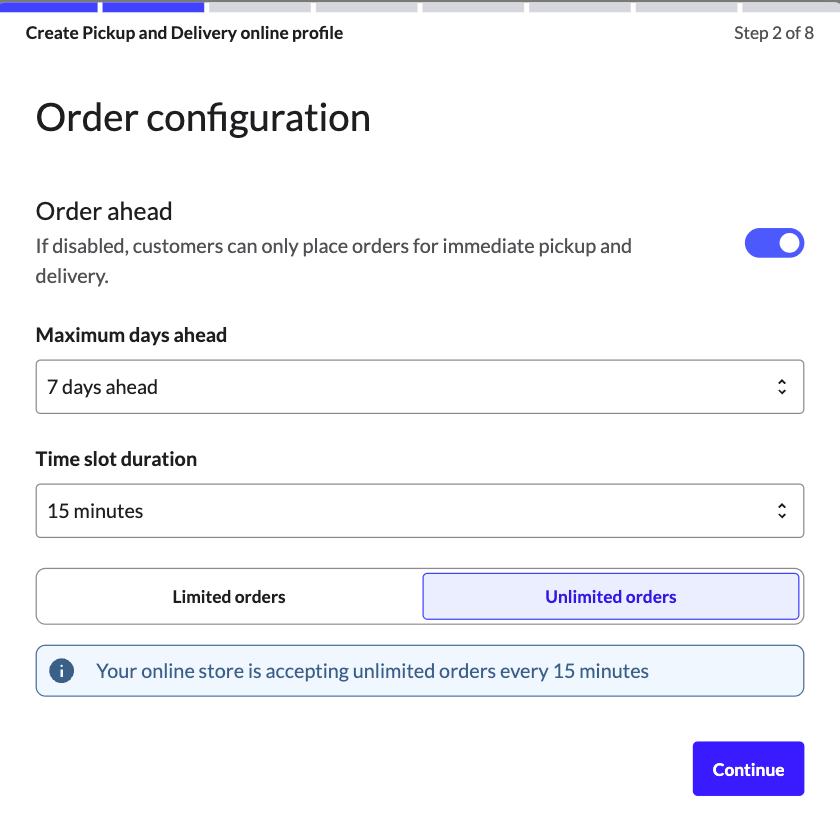Open the Time slot duration dropdown
Viewport: 840px width, 830px height.
coord(420,510)
